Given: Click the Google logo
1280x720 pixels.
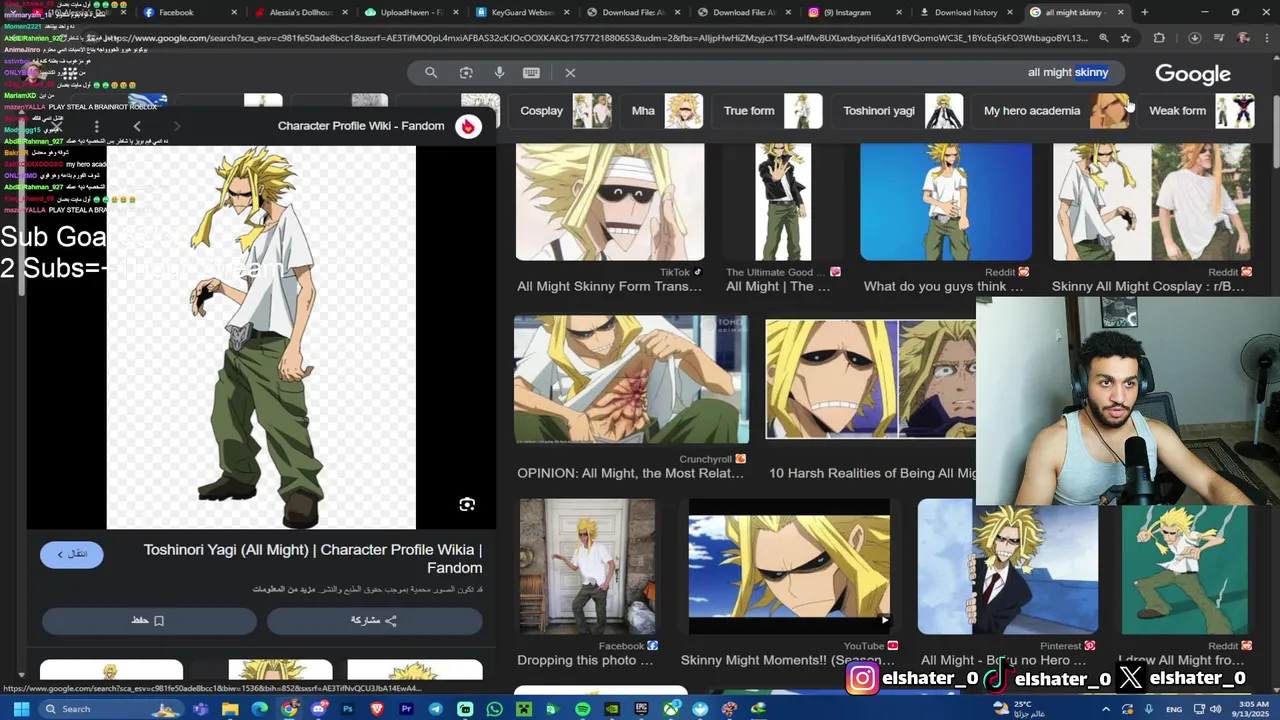Looking at the screenshot, I should [1193, 74].
